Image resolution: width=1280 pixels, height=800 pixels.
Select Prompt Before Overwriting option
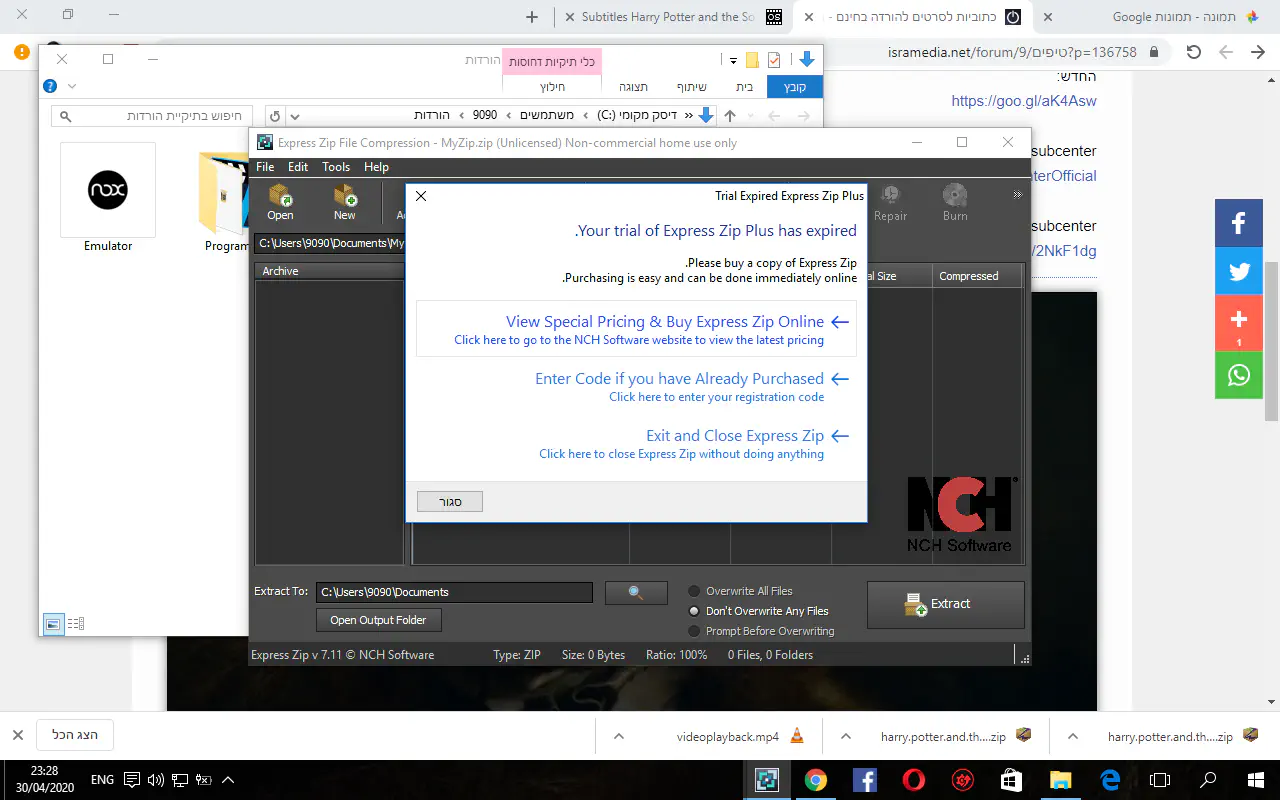tap(695, 631)
